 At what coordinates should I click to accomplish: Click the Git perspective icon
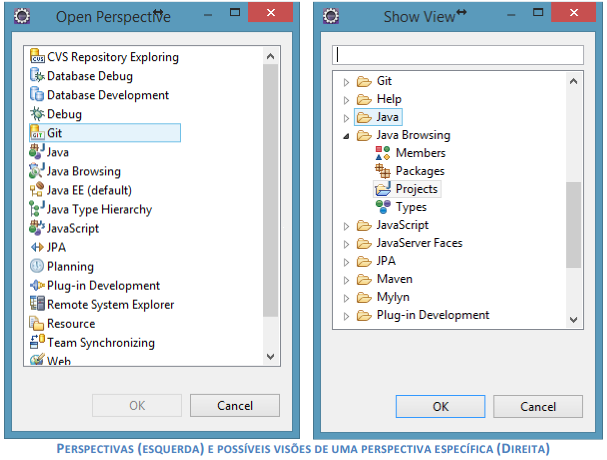tap(37, 132)
